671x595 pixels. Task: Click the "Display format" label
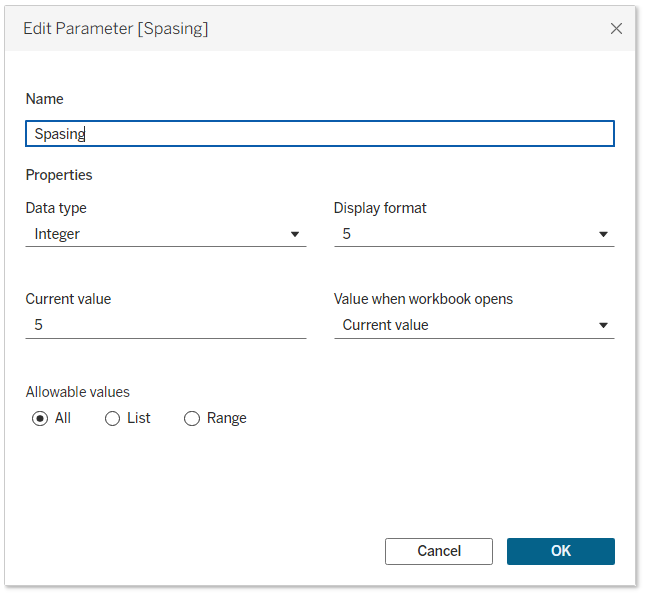coord(380,208)
